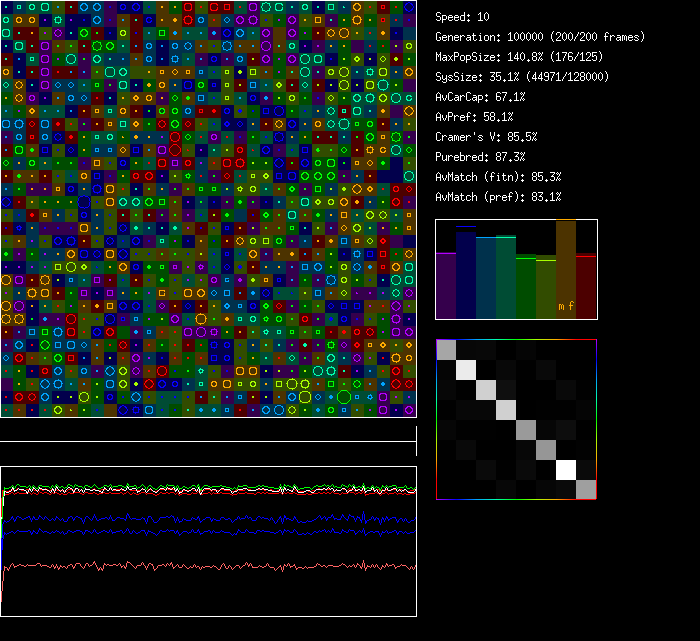Click the bright green histogram bar
Image resolution: width=700 pixels, height=641 pixels.
526,289
